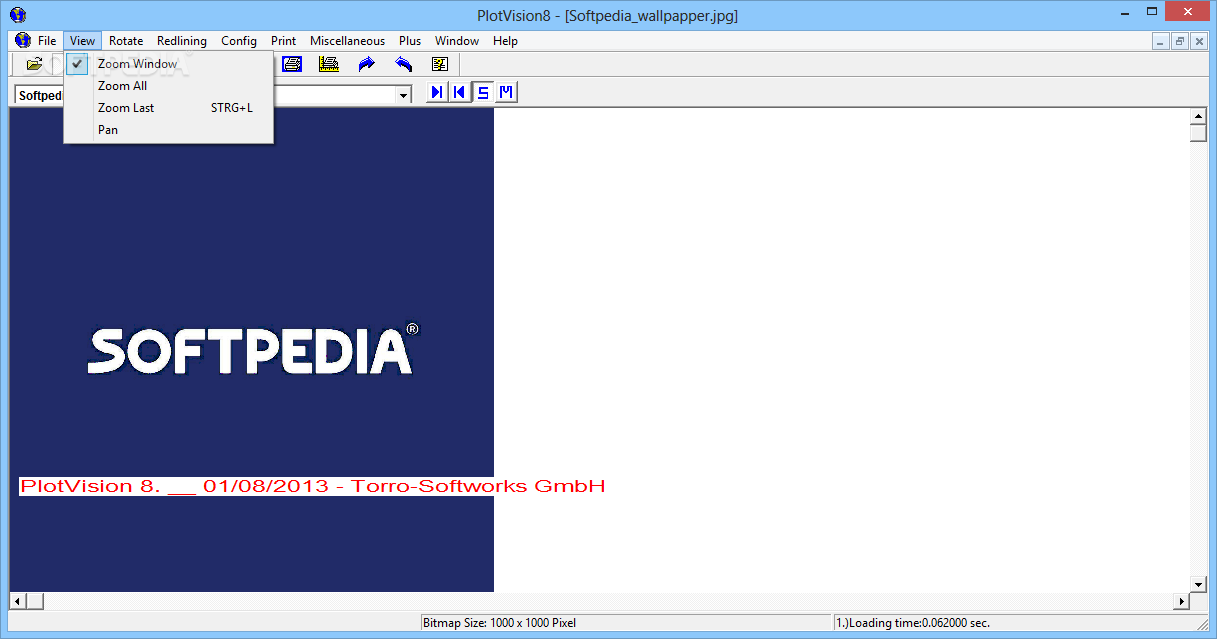The height and width of the screenshot is (639, 1217).
Task: Toggle the blue S toolbar button
Action: [483, 93]
